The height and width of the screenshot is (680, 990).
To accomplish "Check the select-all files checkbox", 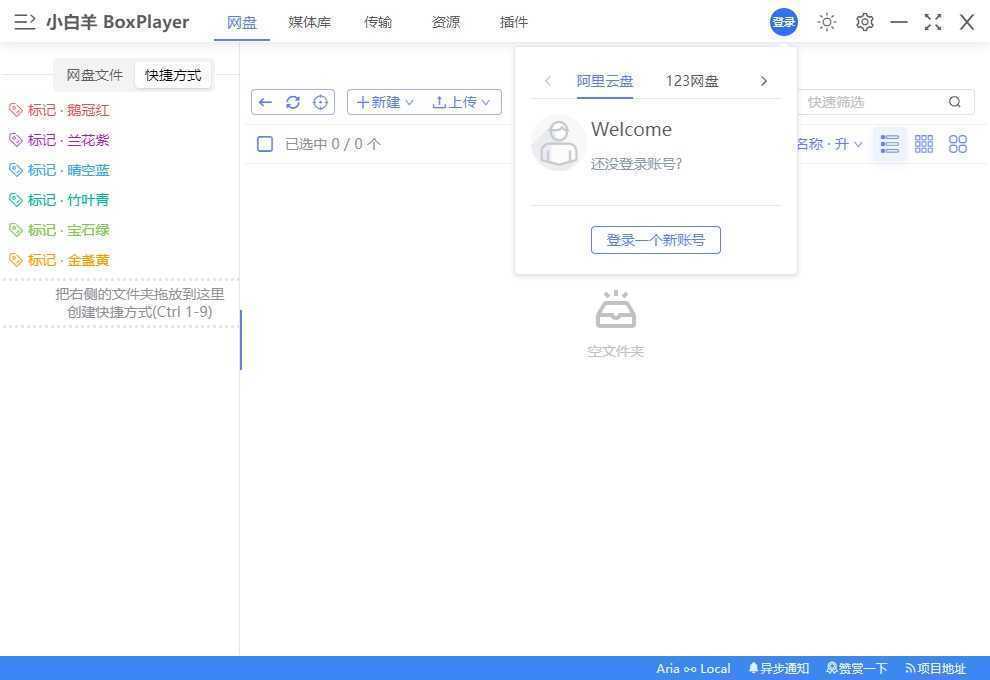I will [265, 143].
